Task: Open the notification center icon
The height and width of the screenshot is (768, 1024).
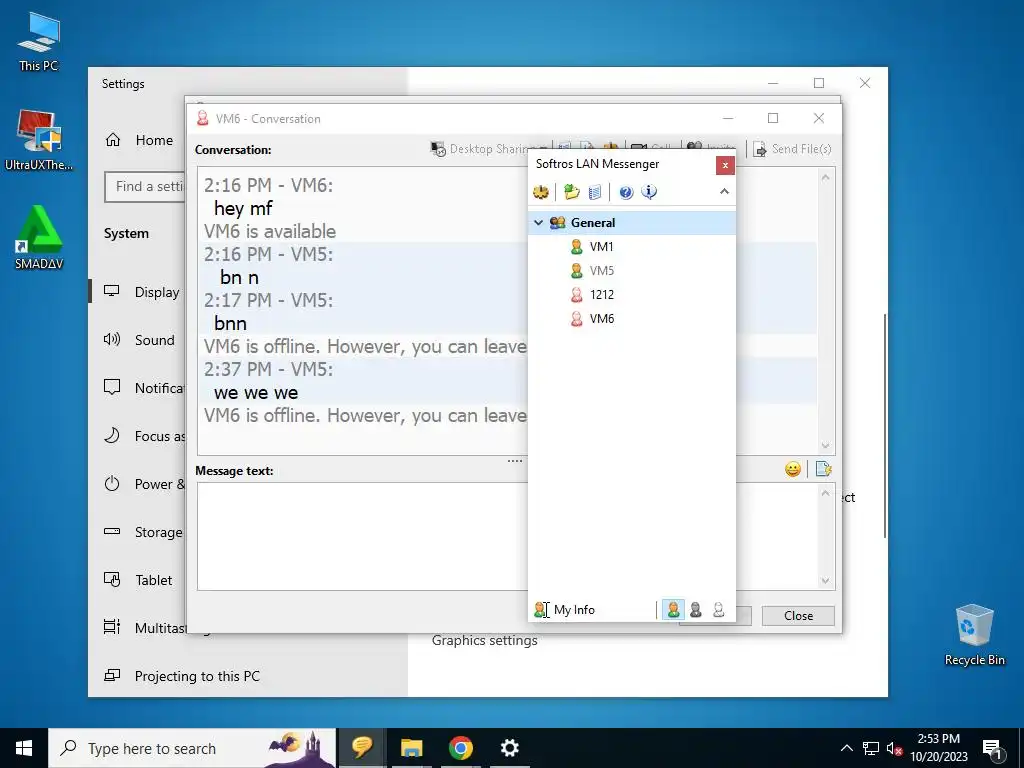Action: (992, 749)
